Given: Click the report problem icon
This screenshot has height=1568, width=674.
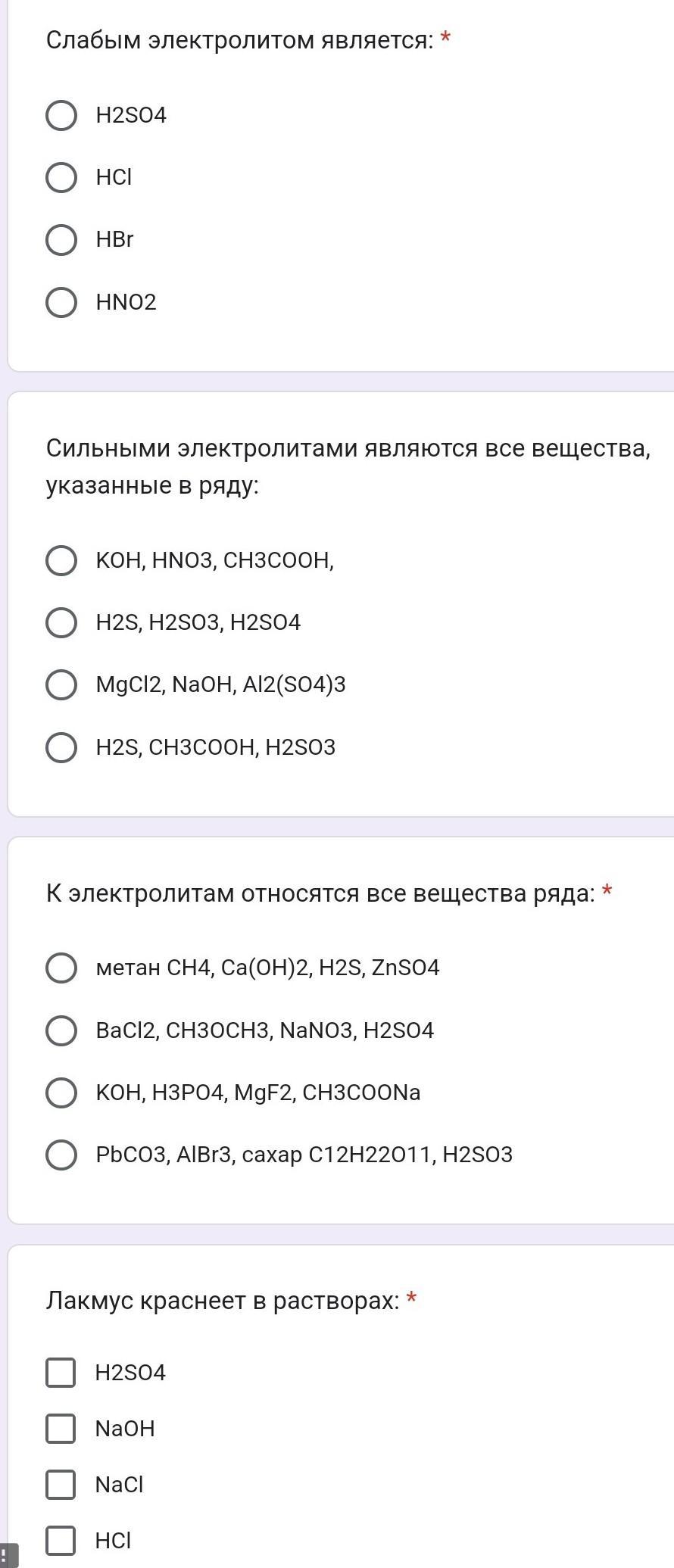Looking at the screenshot, I should (x=8, y=1556).
